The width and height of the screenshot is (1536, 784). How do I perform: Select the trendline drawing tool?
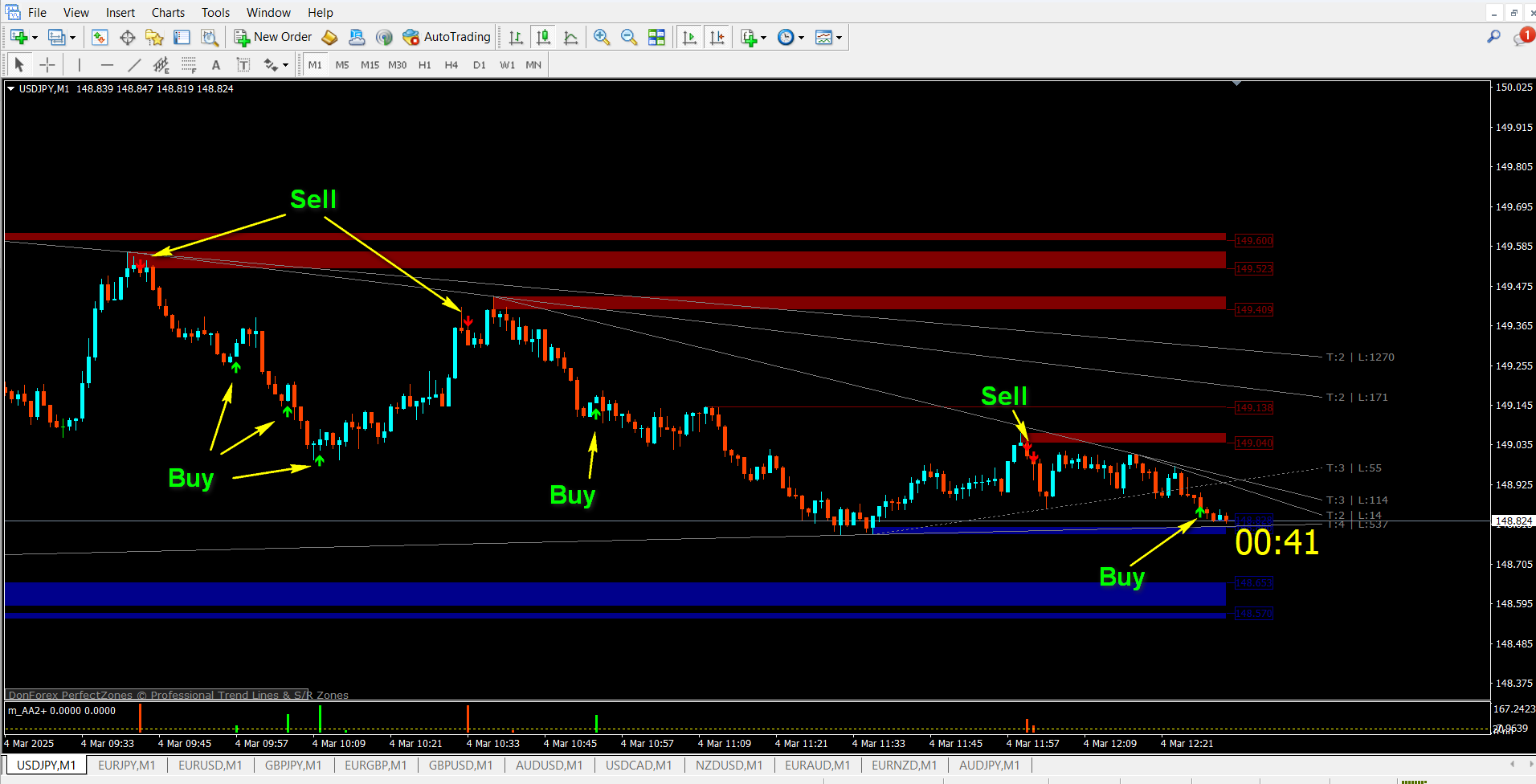pos(134,64)
